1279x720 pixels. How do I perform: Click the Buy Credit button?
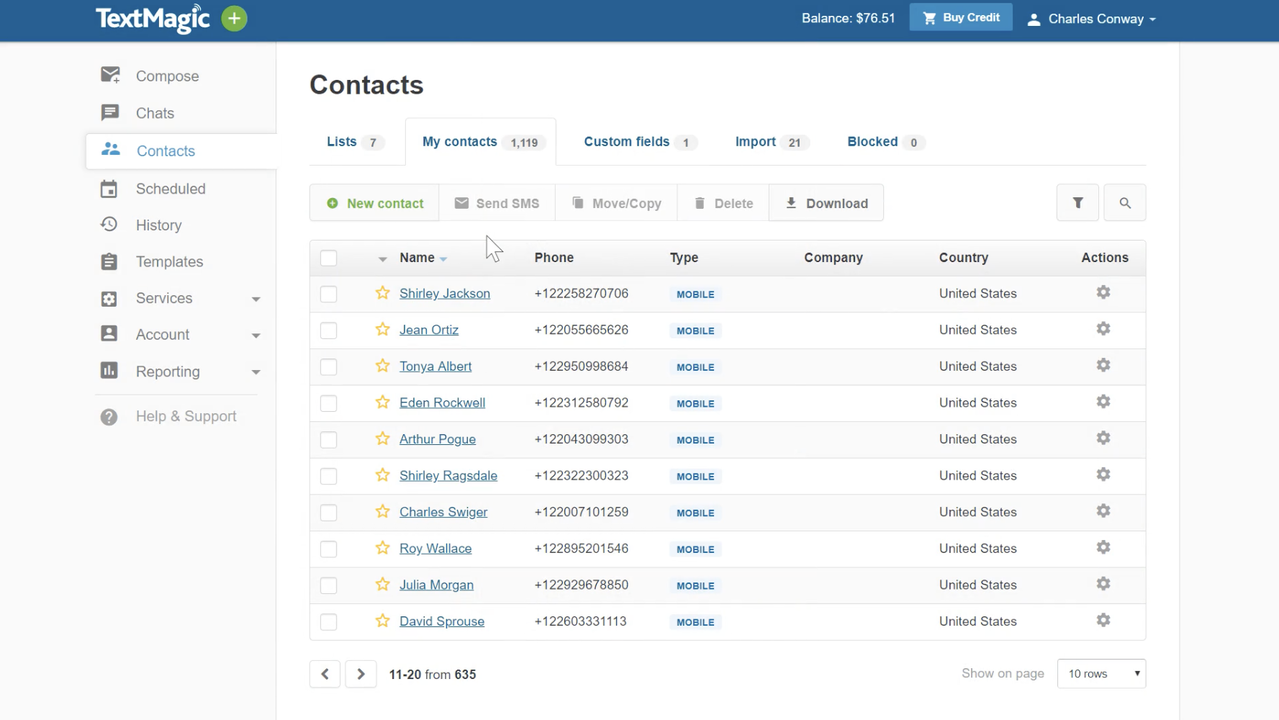tap(959, 17)
